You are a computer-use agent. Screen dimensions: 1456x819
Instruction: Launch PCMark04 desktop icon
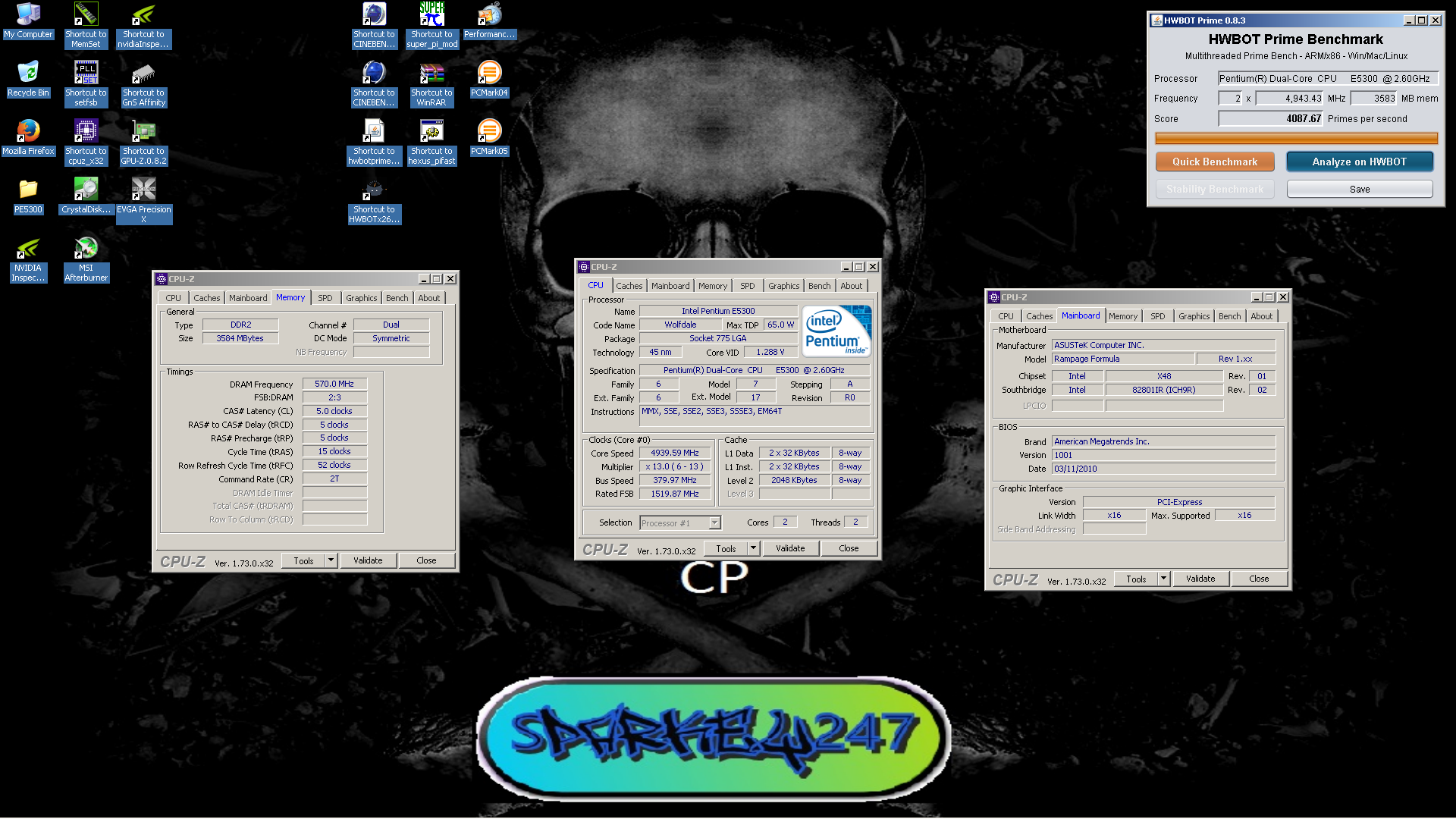click(x=489, y=80)
